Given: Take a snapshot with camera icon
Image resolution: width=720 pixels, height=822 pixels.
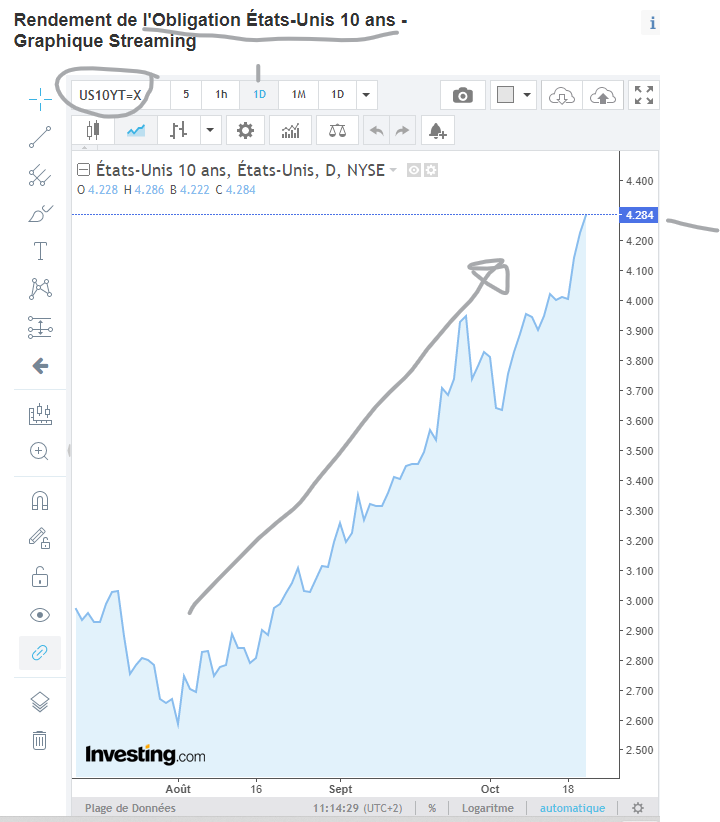Looking at the screenshot, I should pyautogui.click(x=463, y=95).
